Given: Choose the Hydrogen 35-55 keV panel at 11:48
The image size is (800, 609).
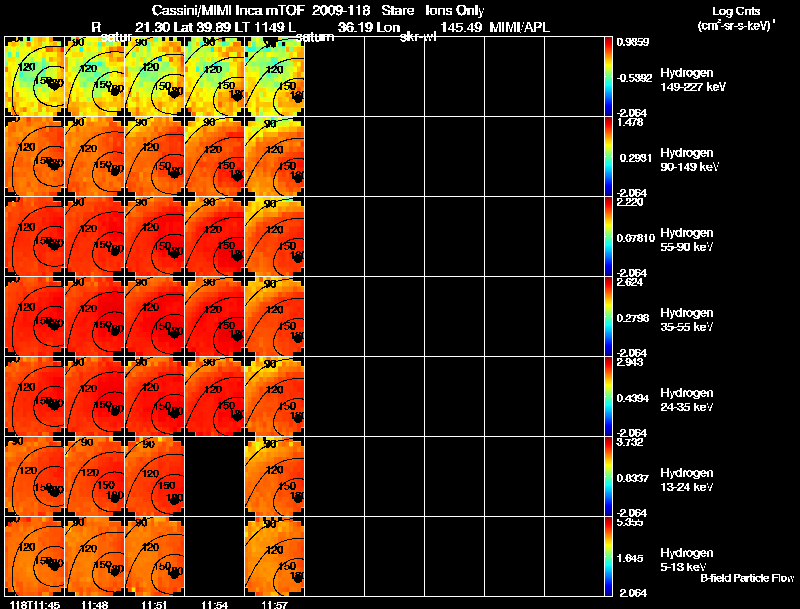Looking at the screenshot, I should [94, 317].
